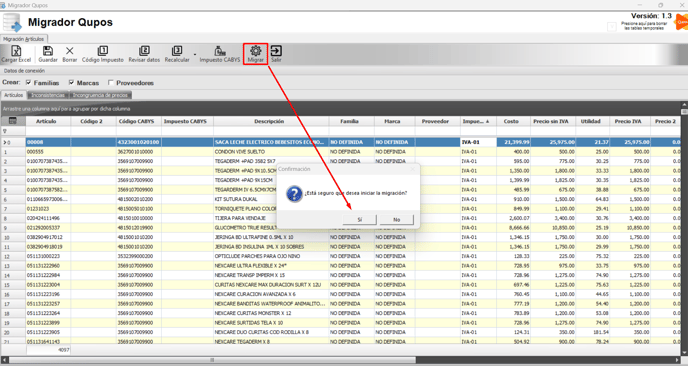Click the question mark icon in the dialog

point(294,194)
